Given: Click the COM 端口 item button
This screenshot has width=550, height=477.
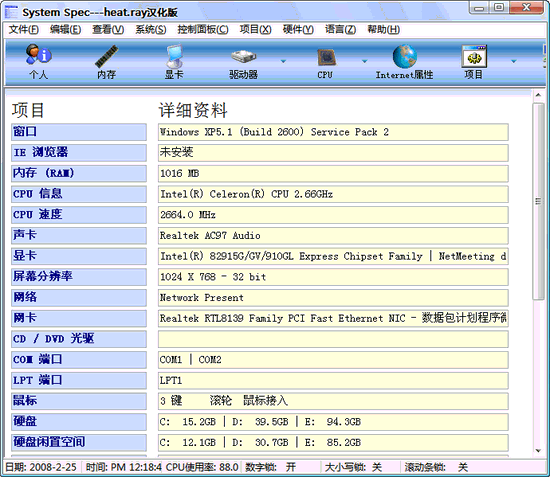Looking at the screenshot, I should (x=79, y=360).
